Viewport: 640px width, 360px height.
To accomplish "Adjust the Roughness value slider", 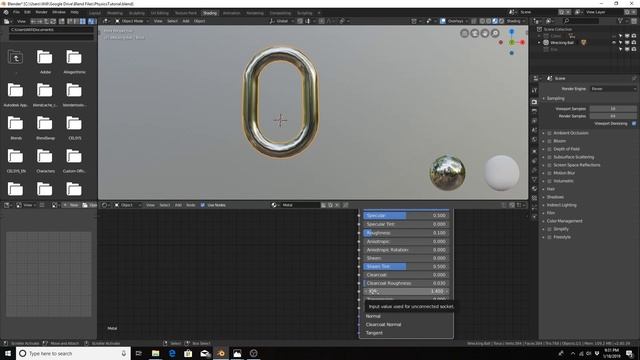I will click(x=406, y=233).
